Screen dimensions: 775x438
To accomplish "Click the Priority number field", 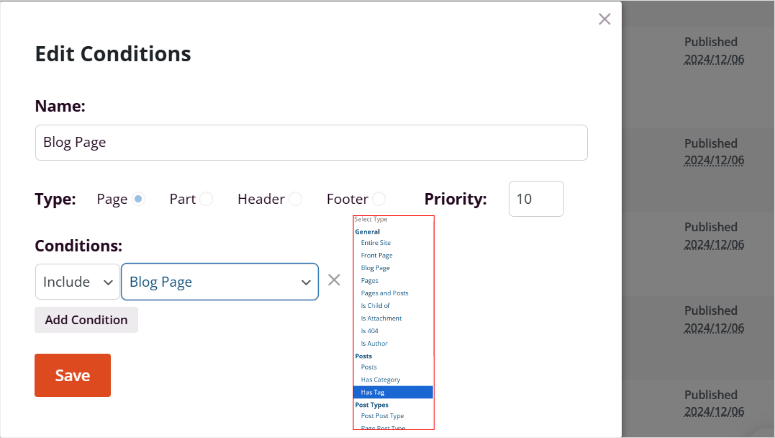I will point(536,199).
